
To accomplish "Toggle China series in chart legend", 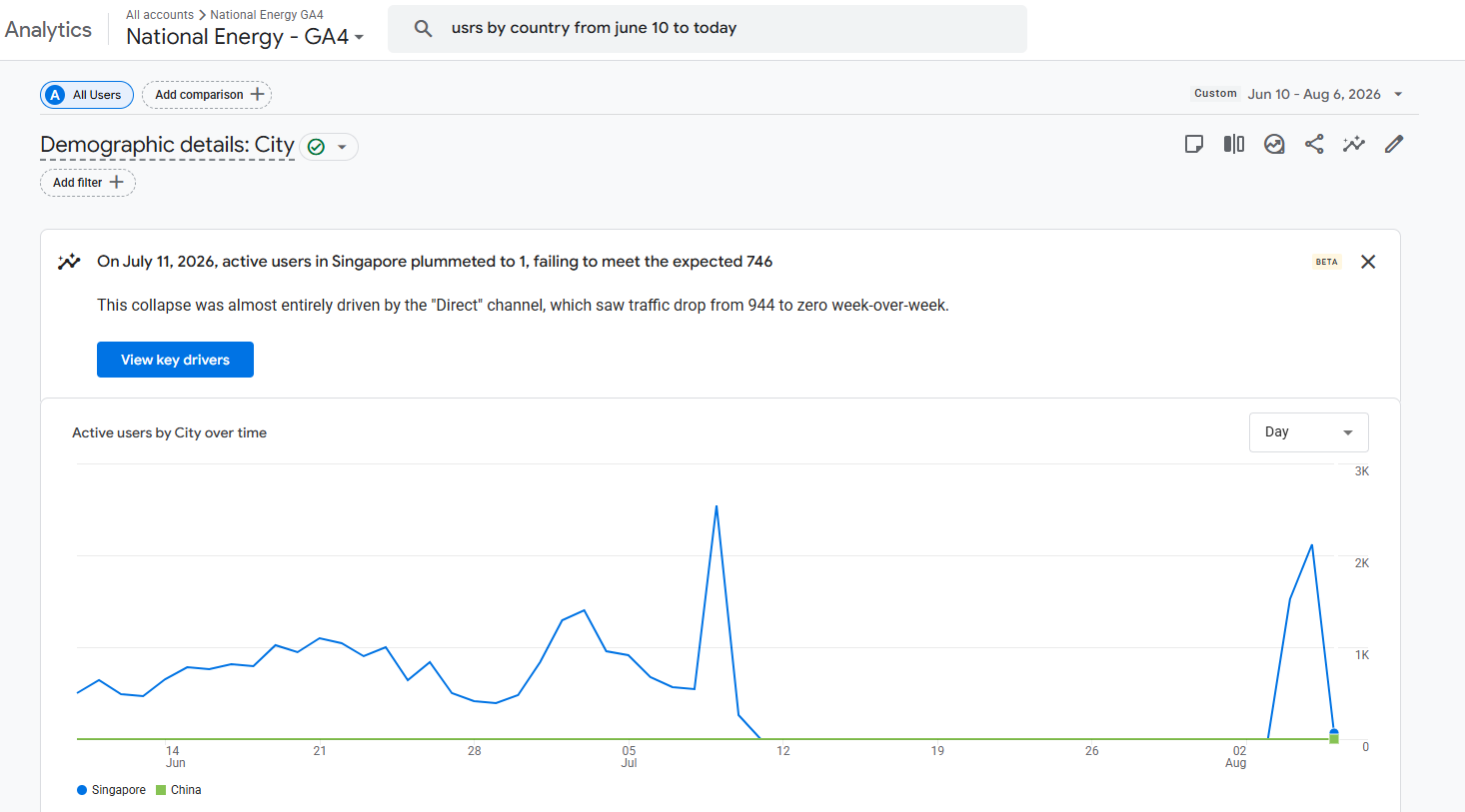I will pos(179,790).
